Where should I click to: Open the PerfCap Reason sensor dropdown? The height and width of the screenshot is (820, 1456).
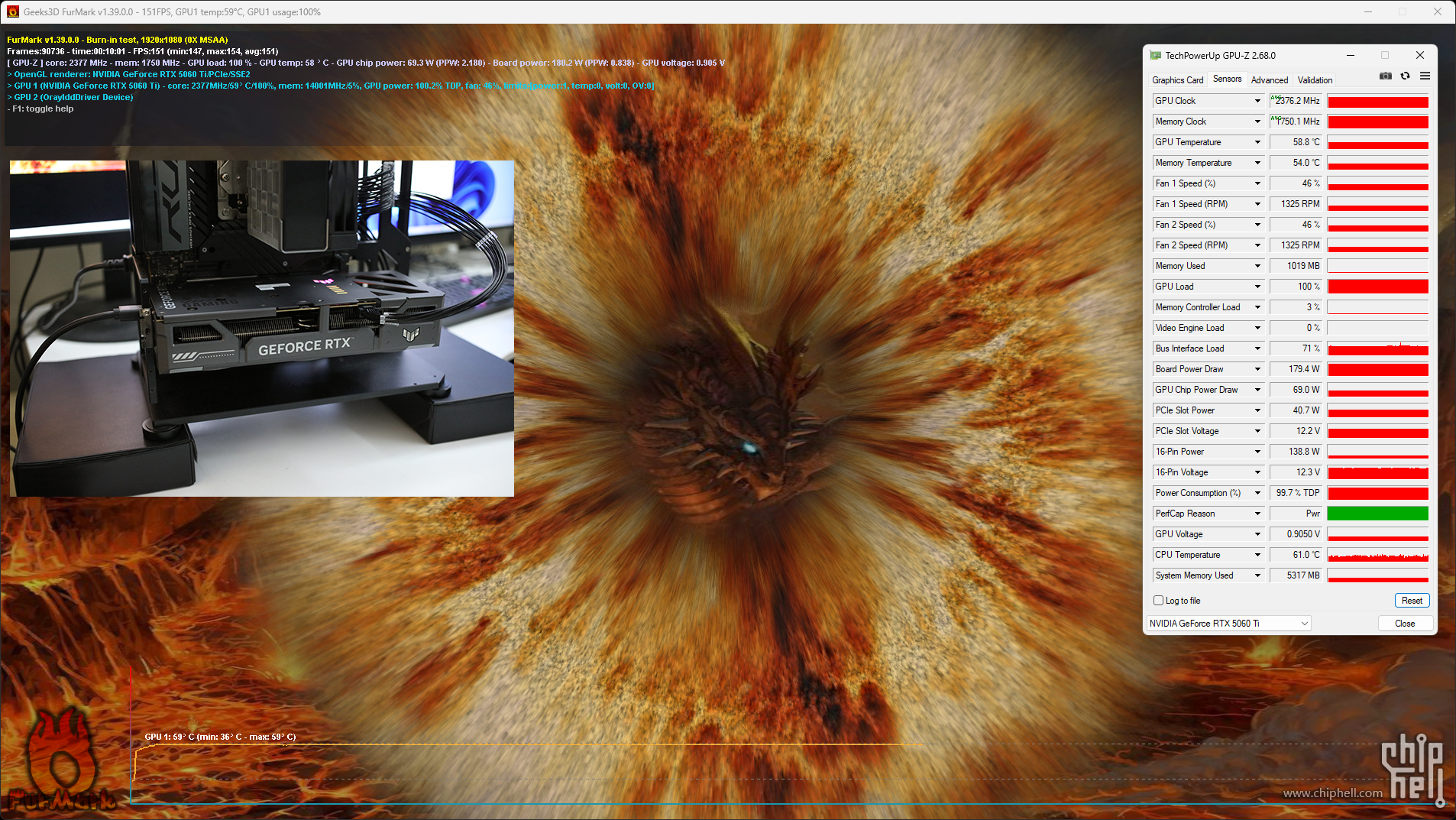pos(1257,514)
